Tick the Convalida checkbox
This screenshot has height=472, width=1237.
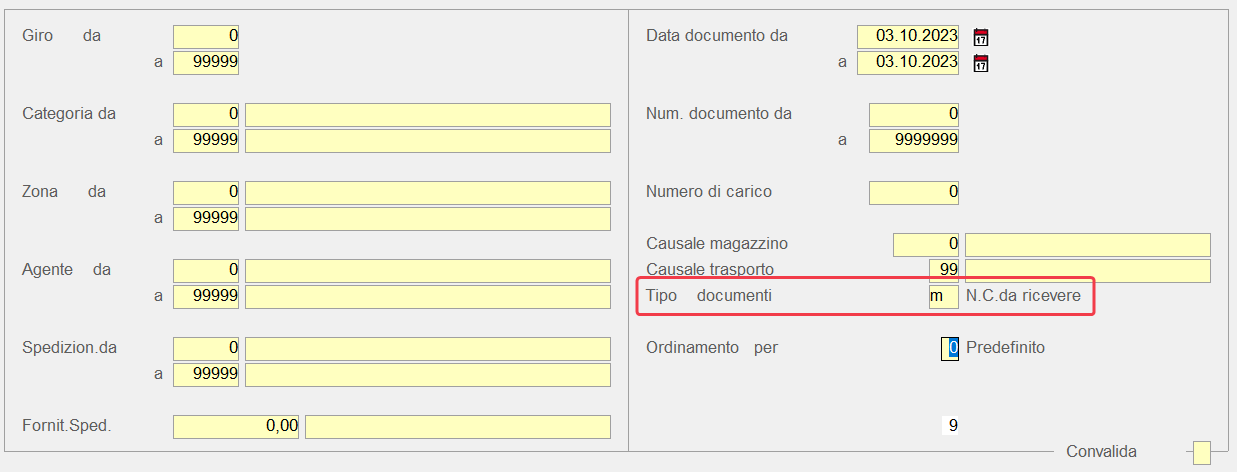[1201, 452]
